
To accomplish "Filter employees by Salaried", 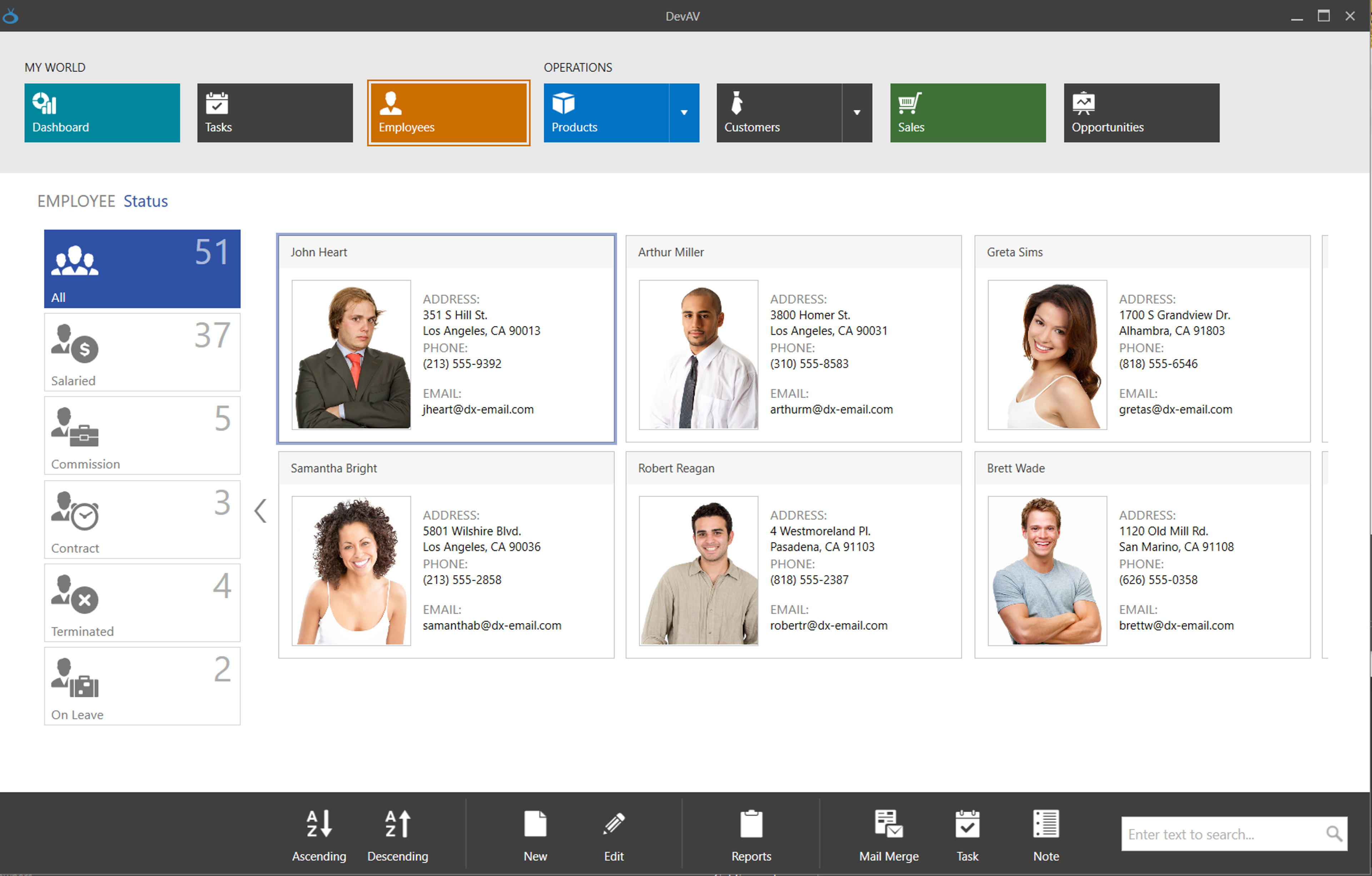I will coord(143,353).
